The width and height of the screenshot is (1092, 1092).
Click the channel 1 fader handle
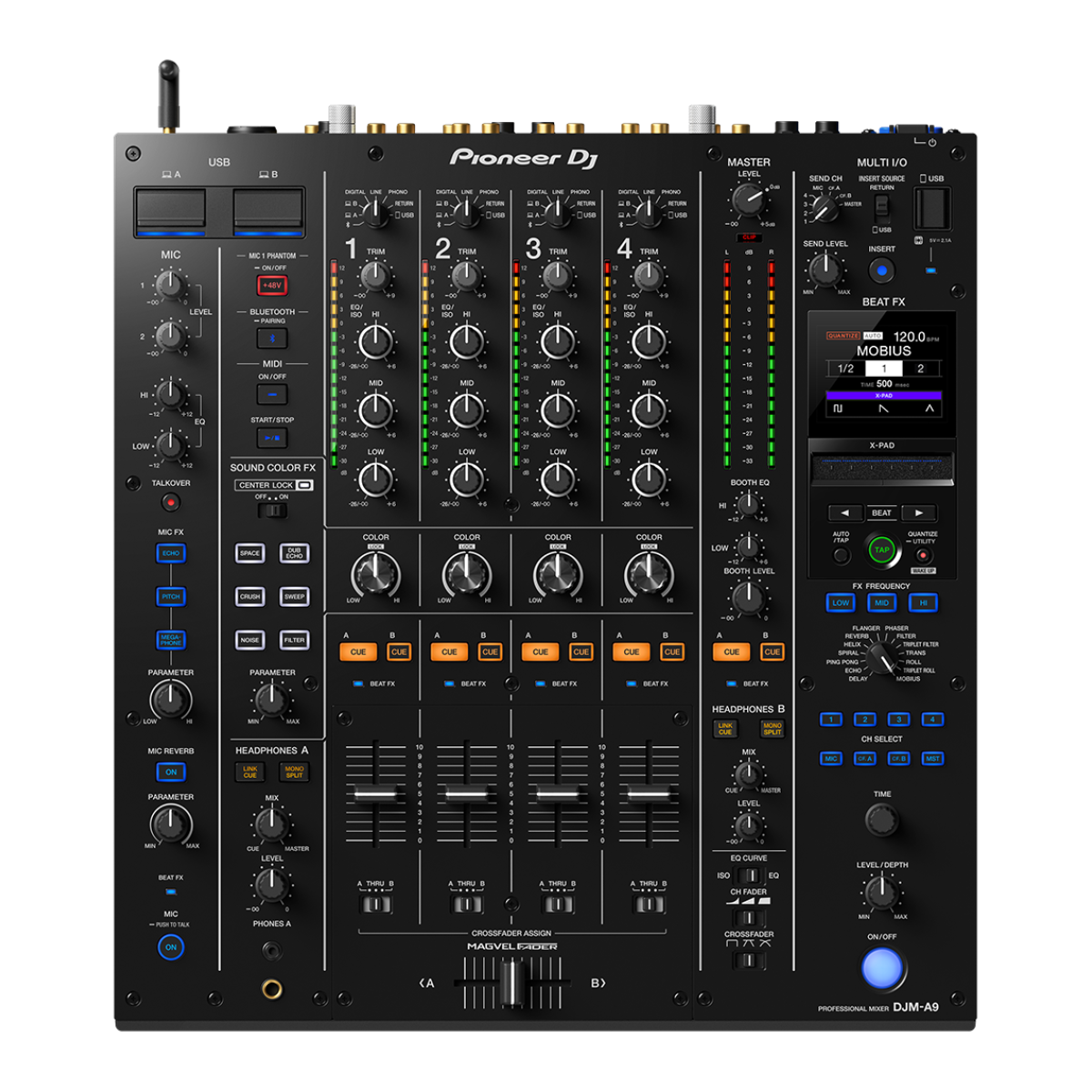click(x=375, y=795)
